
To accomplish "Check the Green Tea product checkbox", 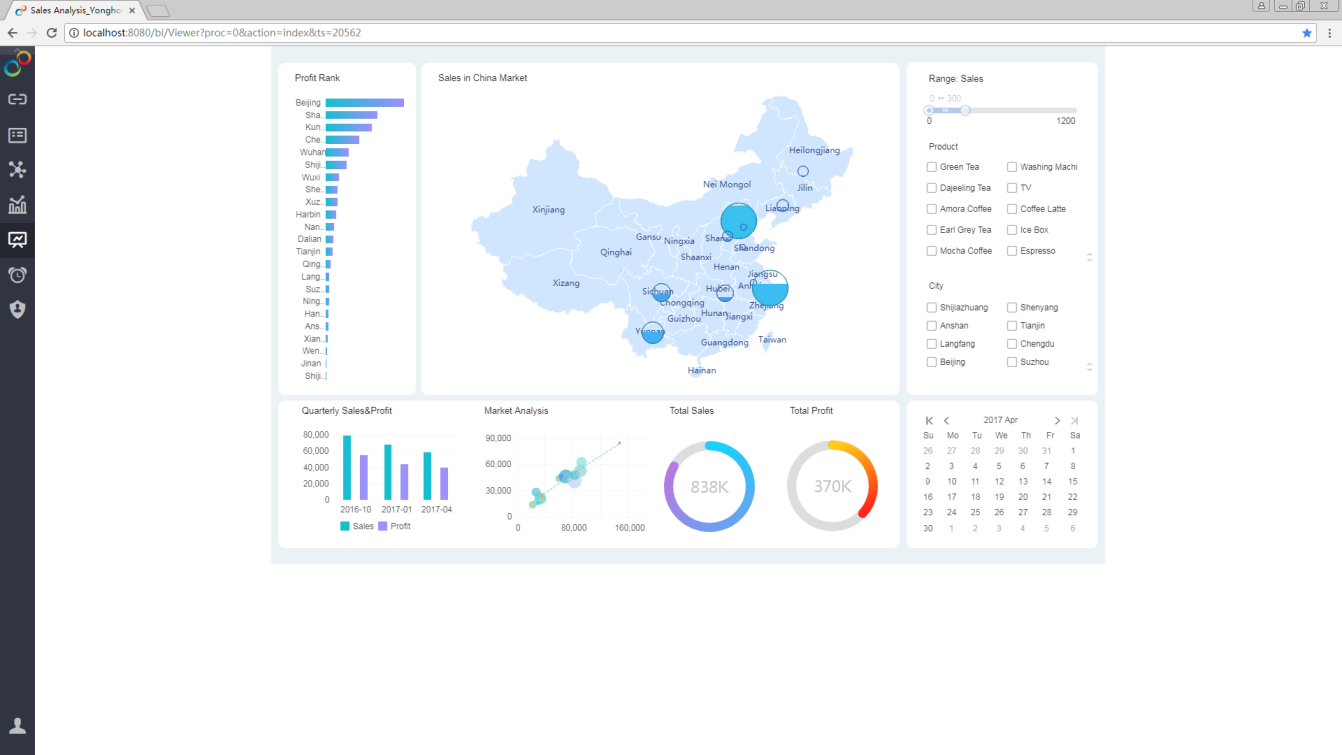I will pos(932,167).
